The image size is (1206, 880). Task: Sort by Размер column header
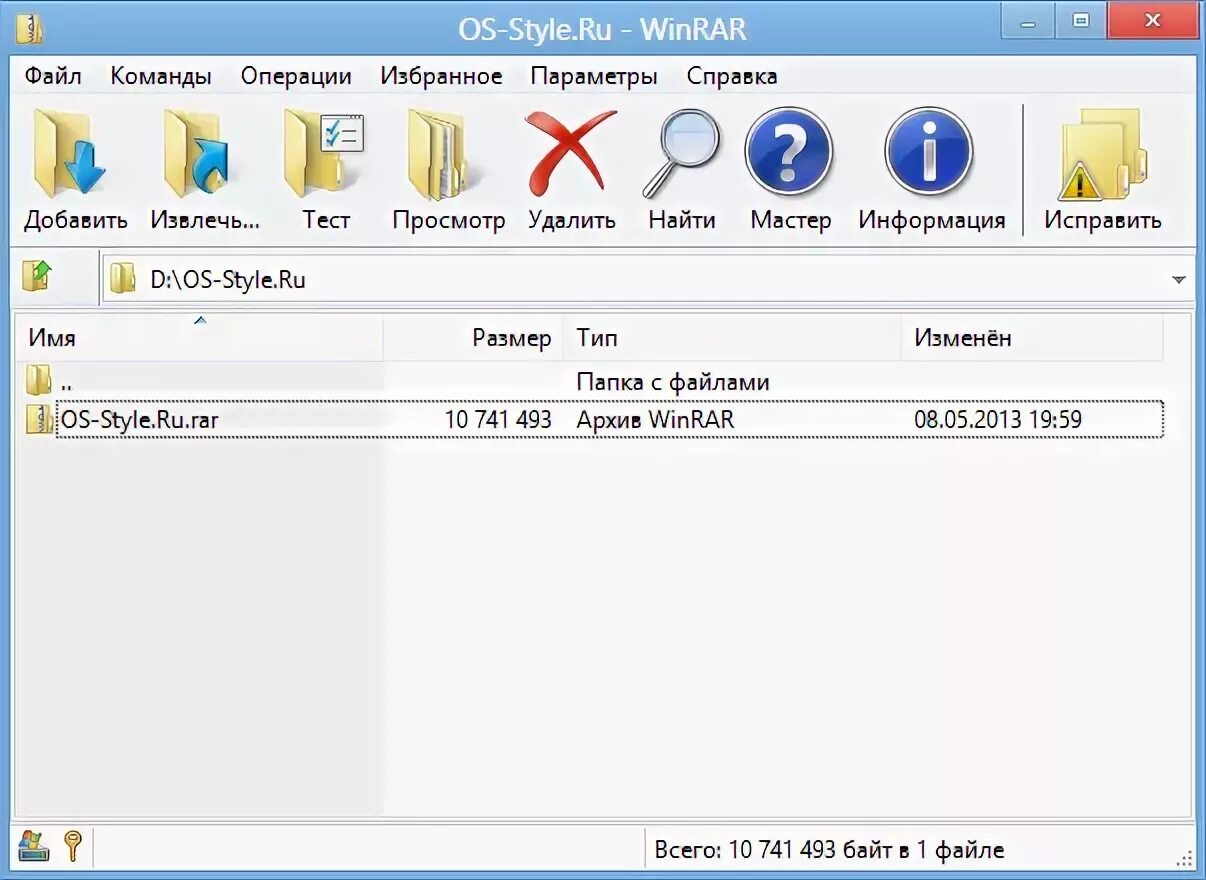tap(473, 338)
